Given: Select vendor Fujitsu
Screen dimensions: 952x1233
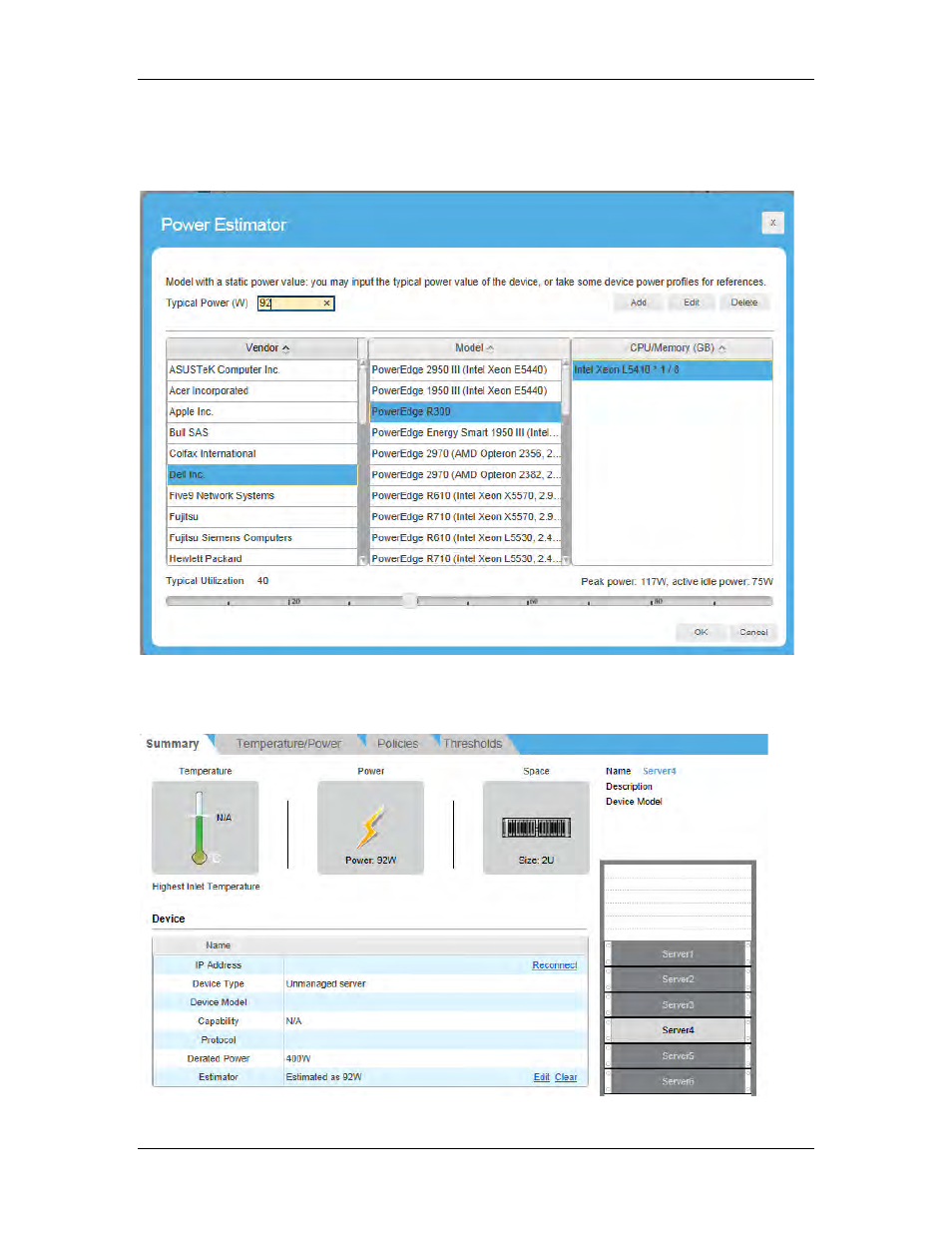Looking at the screenshot, I should [261, 517].
